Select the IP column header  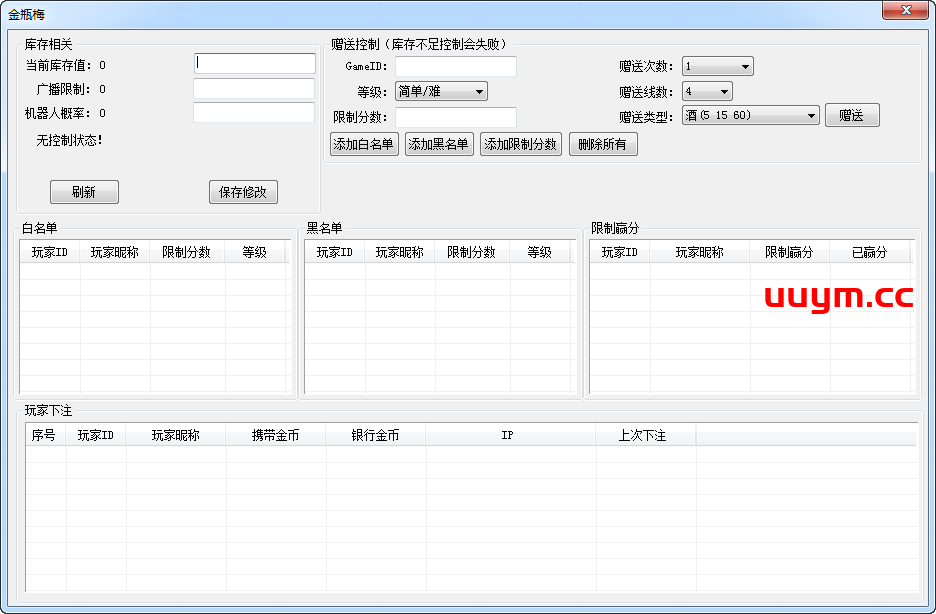pyautogui.click(x=507, y=435)
